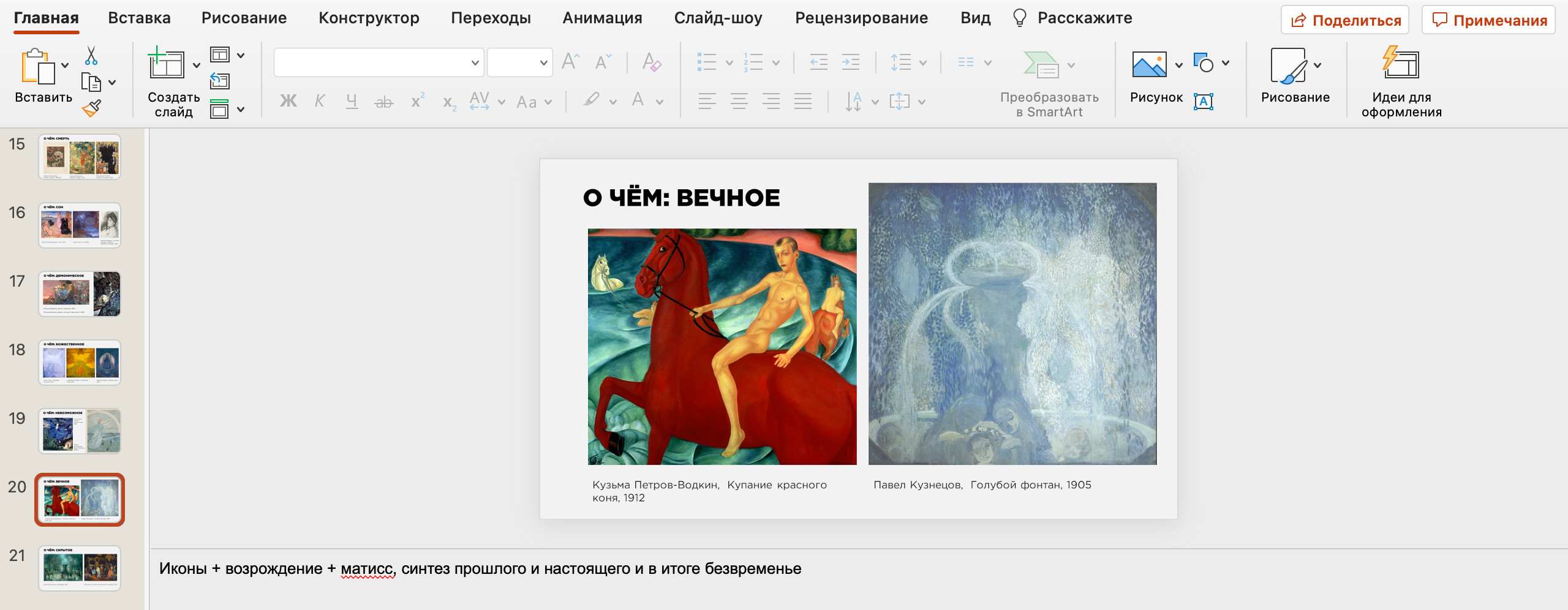This screenshot has height=610, width=1568.
Task: Click slide title О ЧЁМ: ВЕЧНОЕ
Action: 681,198
